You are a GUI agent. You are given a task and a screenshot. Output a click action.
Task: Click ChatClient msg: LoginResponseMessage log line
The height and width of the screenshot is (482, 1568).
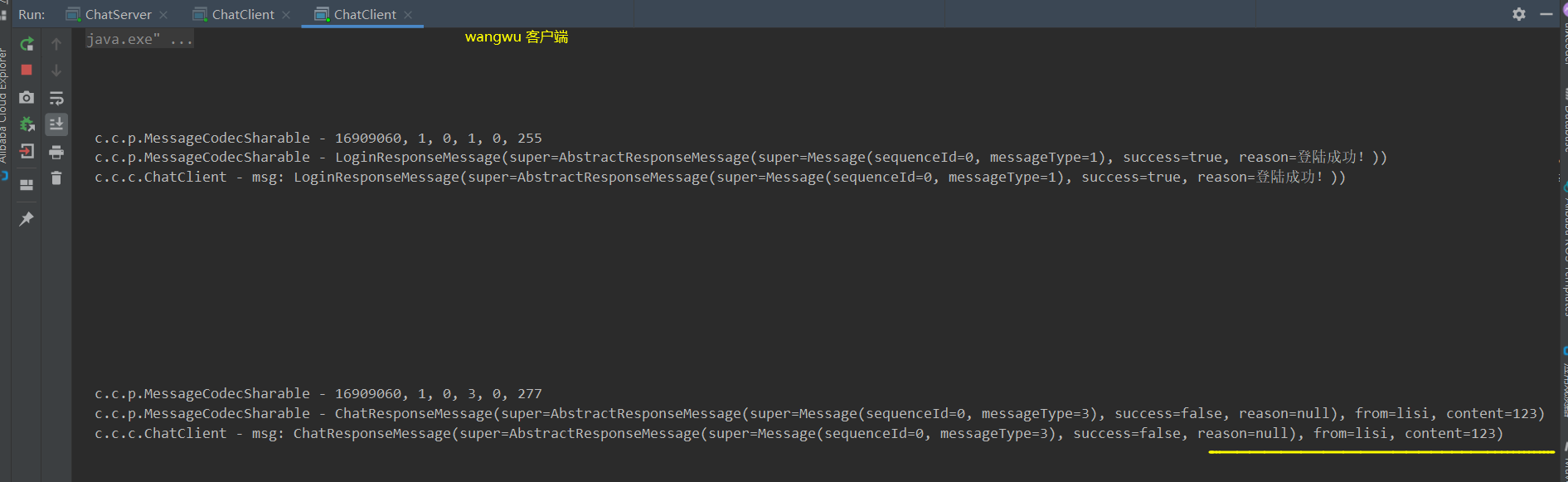(720, 177)
